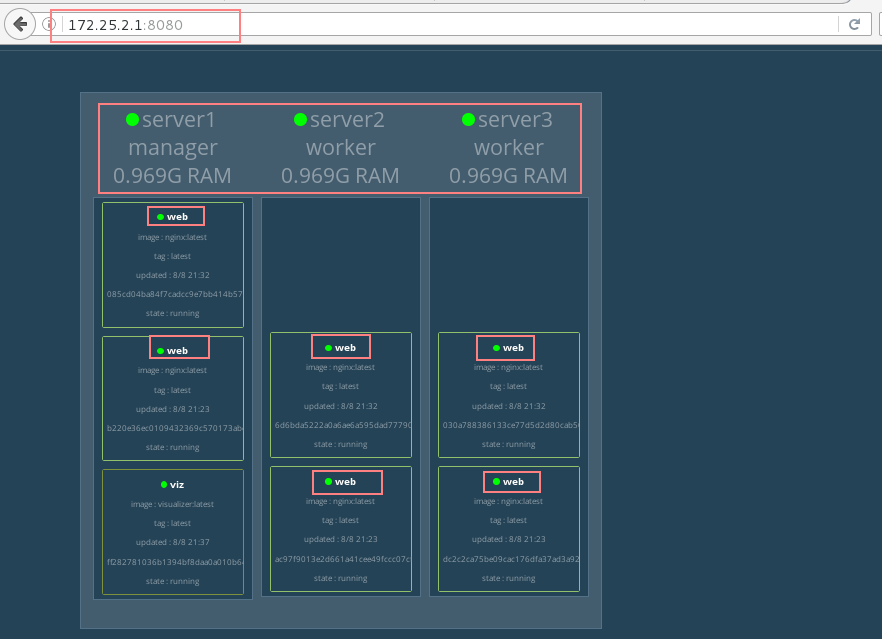The image size is (882, 639).
Task: Click the viz container title
Action: pyautogui.click(x=177, y=485)
